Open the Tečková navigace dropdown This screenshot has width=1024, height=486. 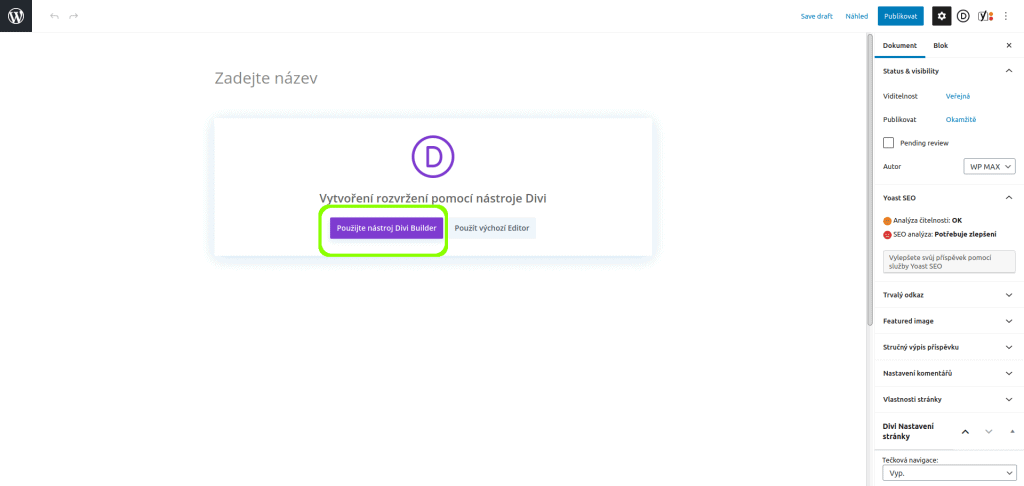(949, 473)
